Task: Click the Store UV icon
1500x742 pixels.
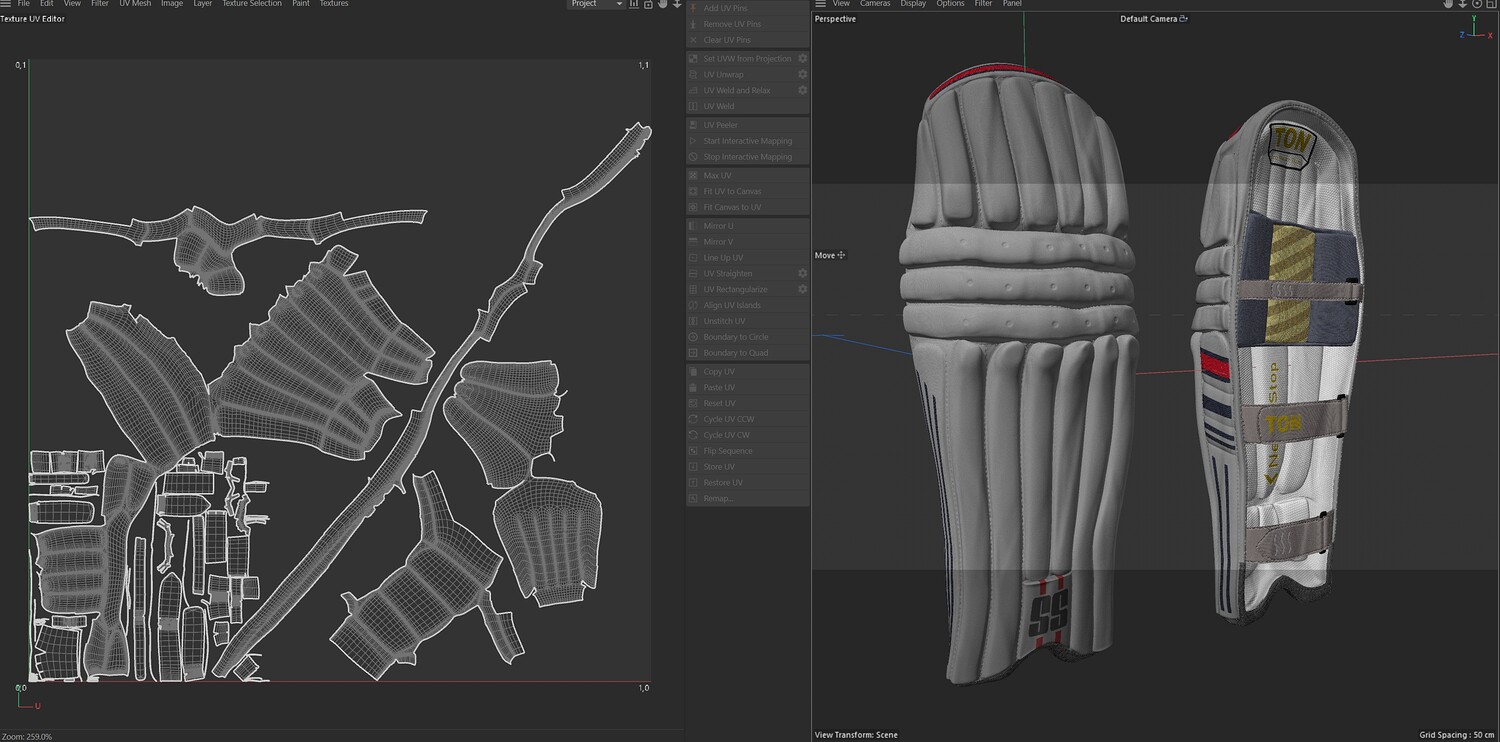Action: (x=694, y=467)
